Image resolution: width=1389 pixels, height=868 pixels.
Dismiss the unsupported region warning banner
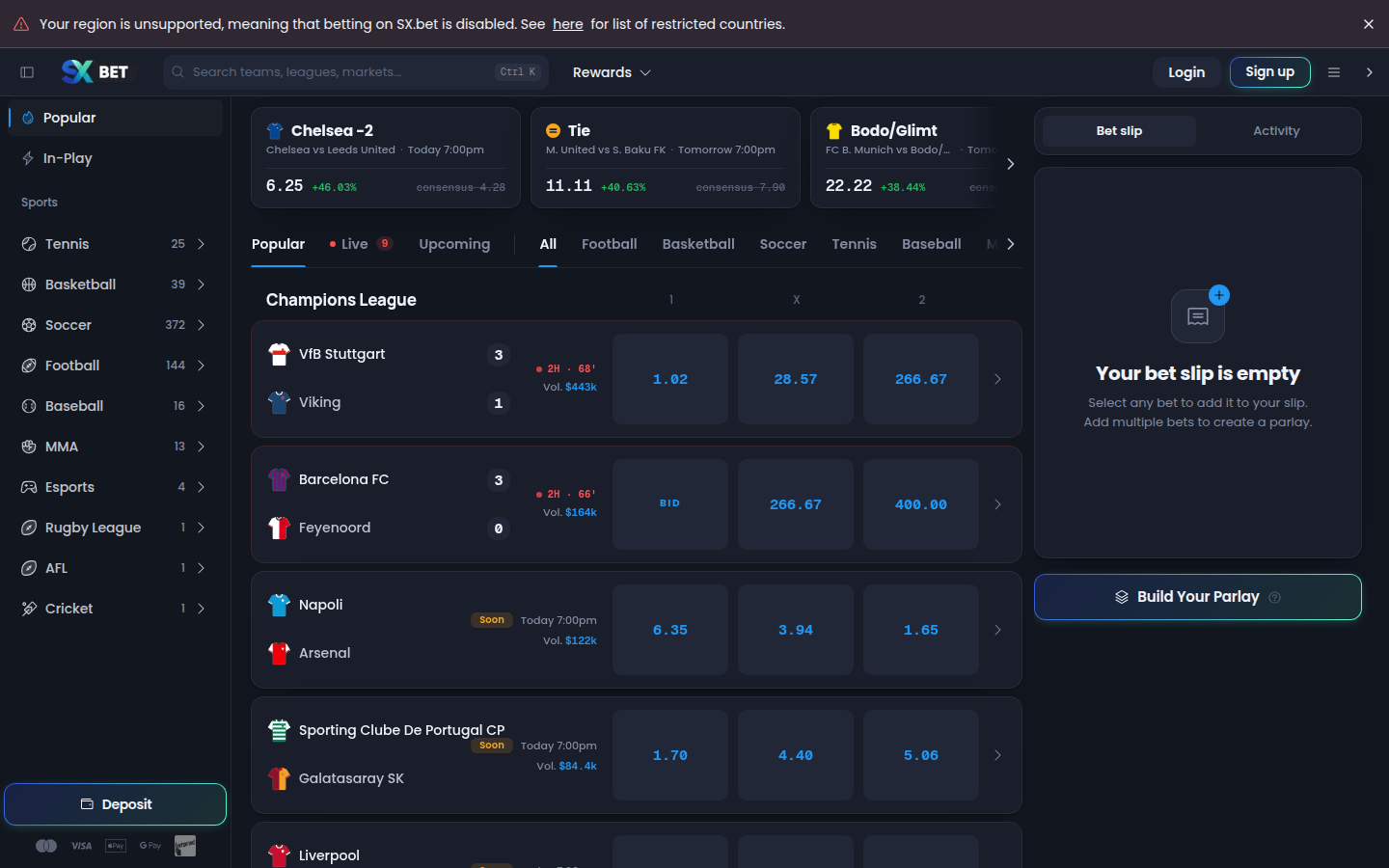tap(1368, 24)
